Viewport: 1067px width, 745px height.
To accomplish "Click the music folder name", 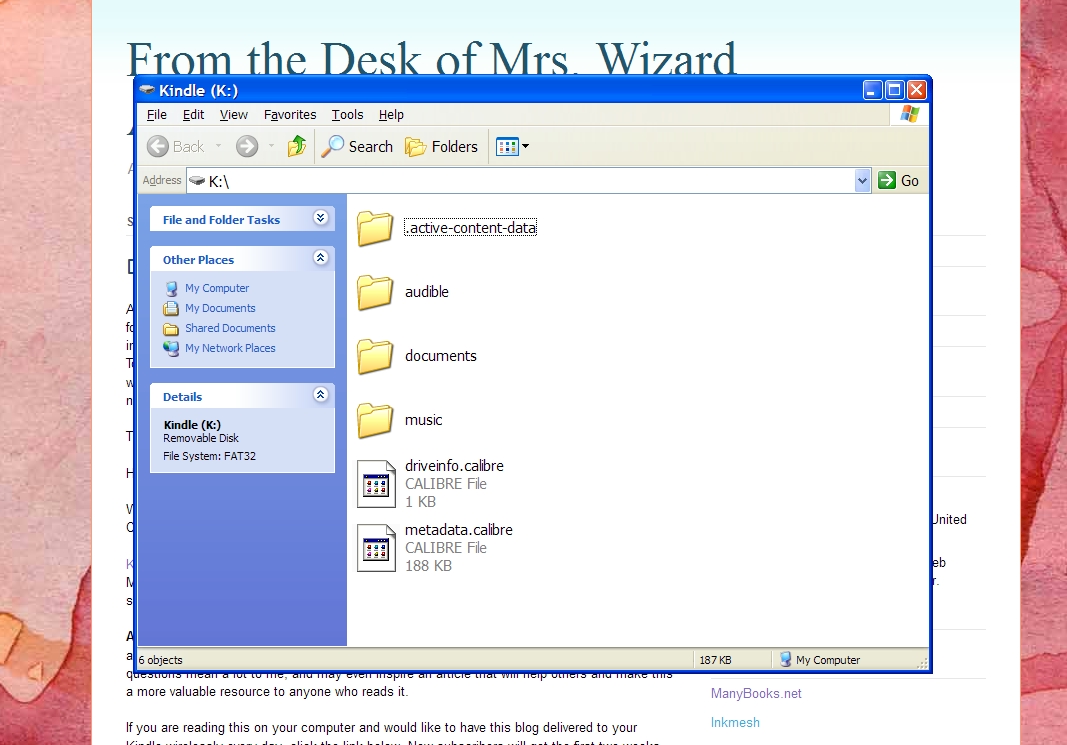I will pos(423,419).
